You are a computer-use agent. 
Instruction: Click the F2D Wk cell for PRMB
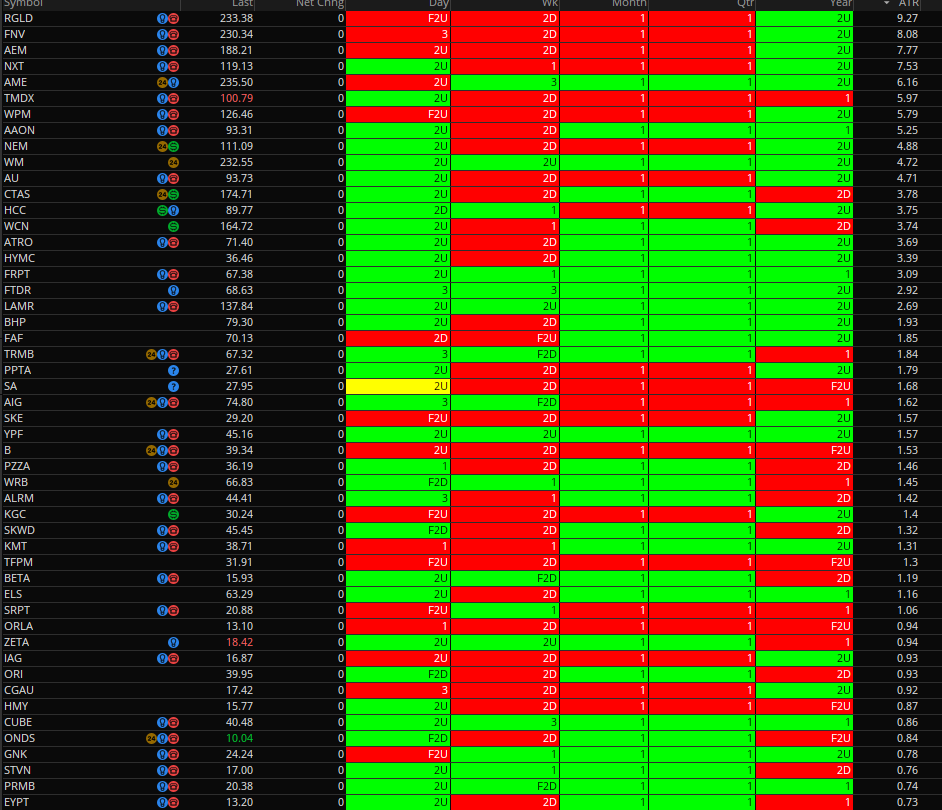coord(505,787)
